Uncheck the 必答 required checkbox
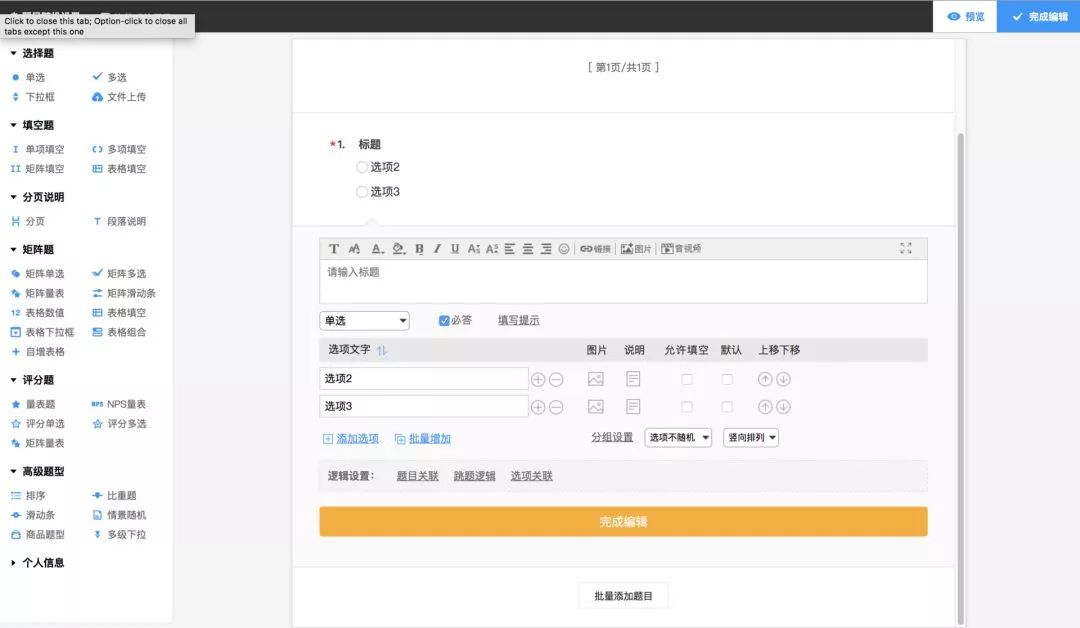Image resolution: width=1080 pixels, height=628 pixels. coord(443,320)
